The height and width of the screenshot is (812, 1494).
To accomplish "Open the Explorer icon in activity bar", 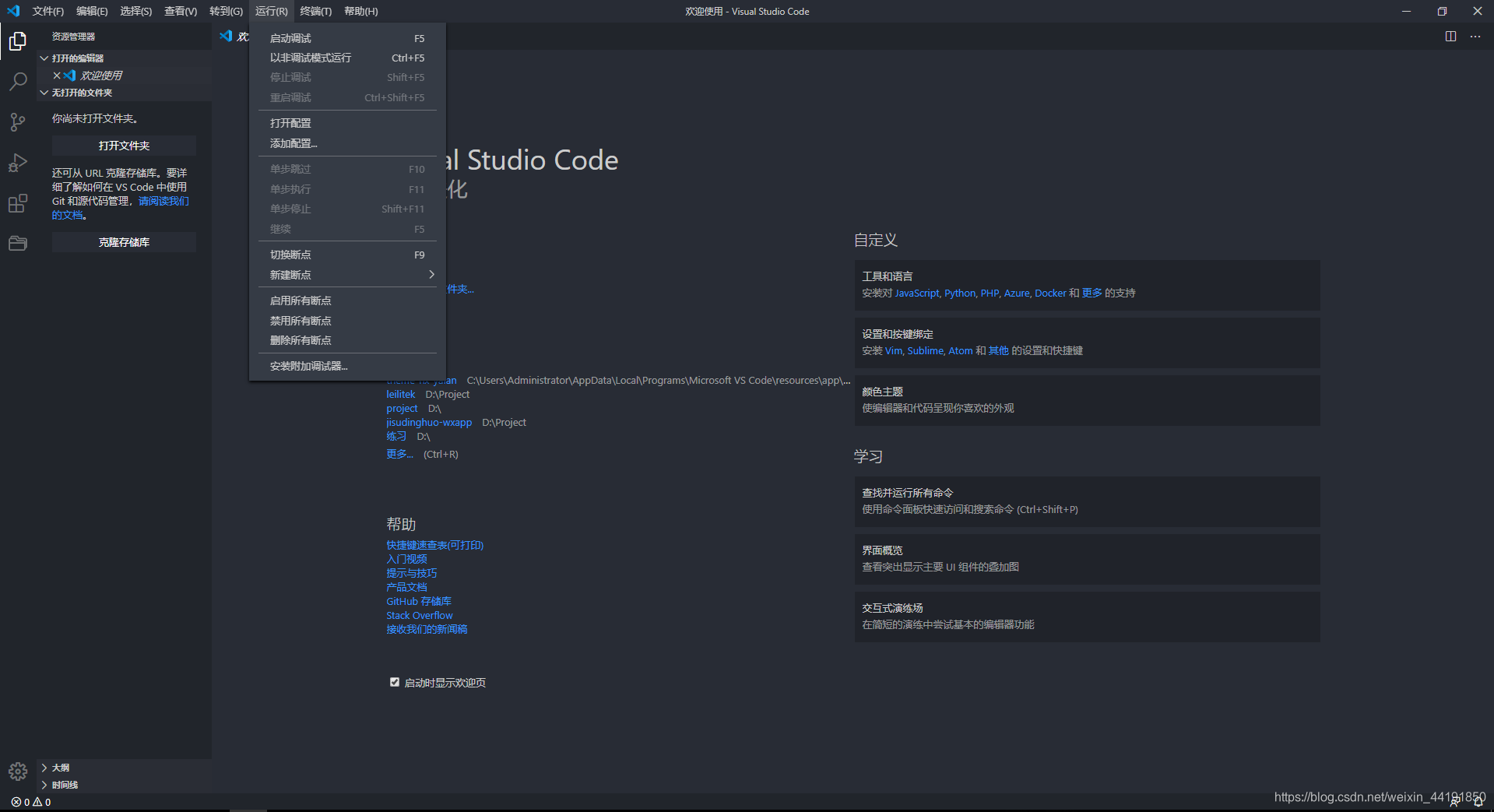I will pyautogui.click(x=17, y=40).
